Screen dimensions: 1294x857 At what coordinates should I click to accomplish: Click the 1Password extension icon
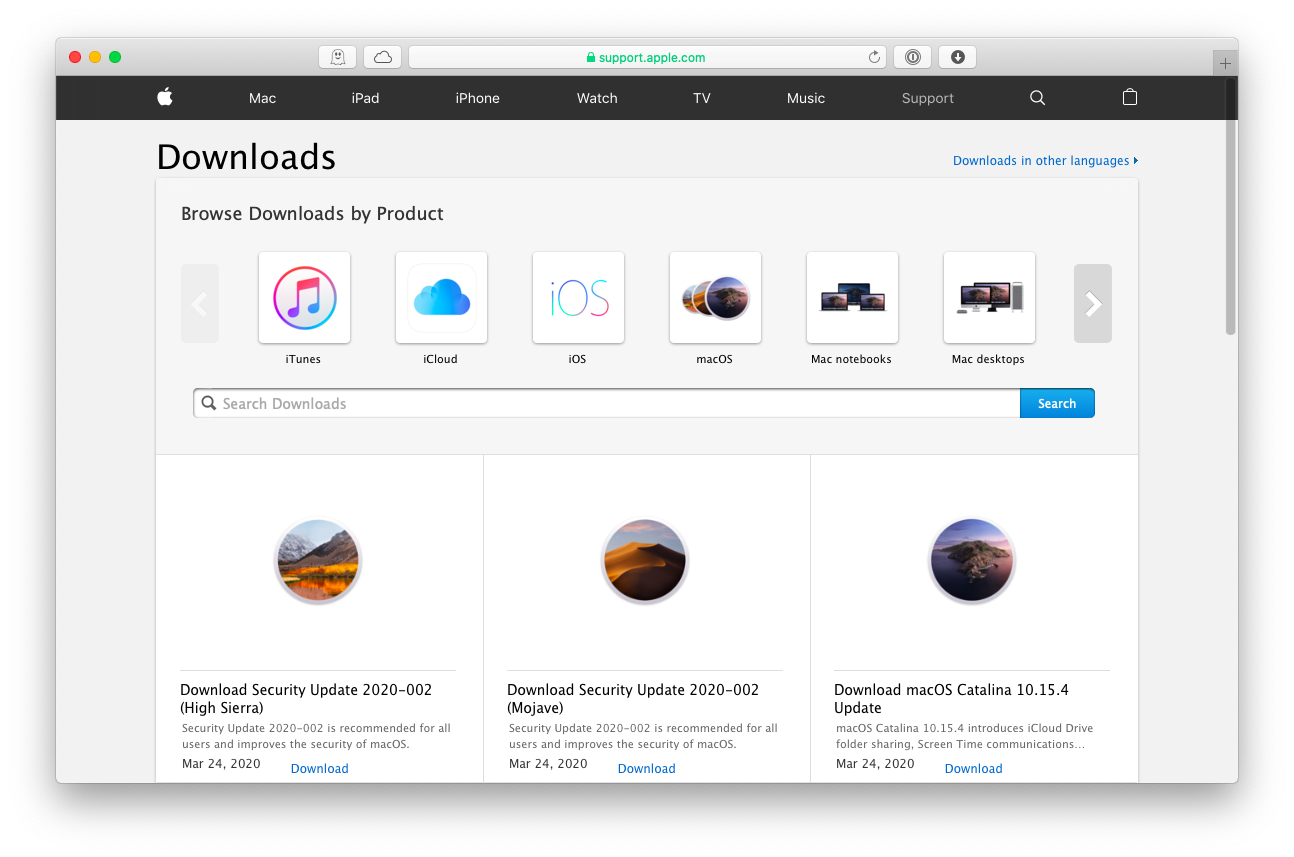point(913,57)
